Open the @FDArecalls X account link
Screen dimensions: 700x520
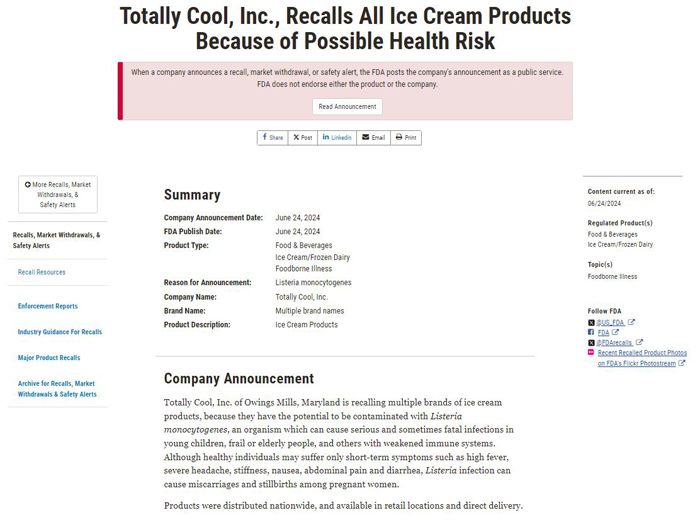pyautogui.click(x=614, y=343)
